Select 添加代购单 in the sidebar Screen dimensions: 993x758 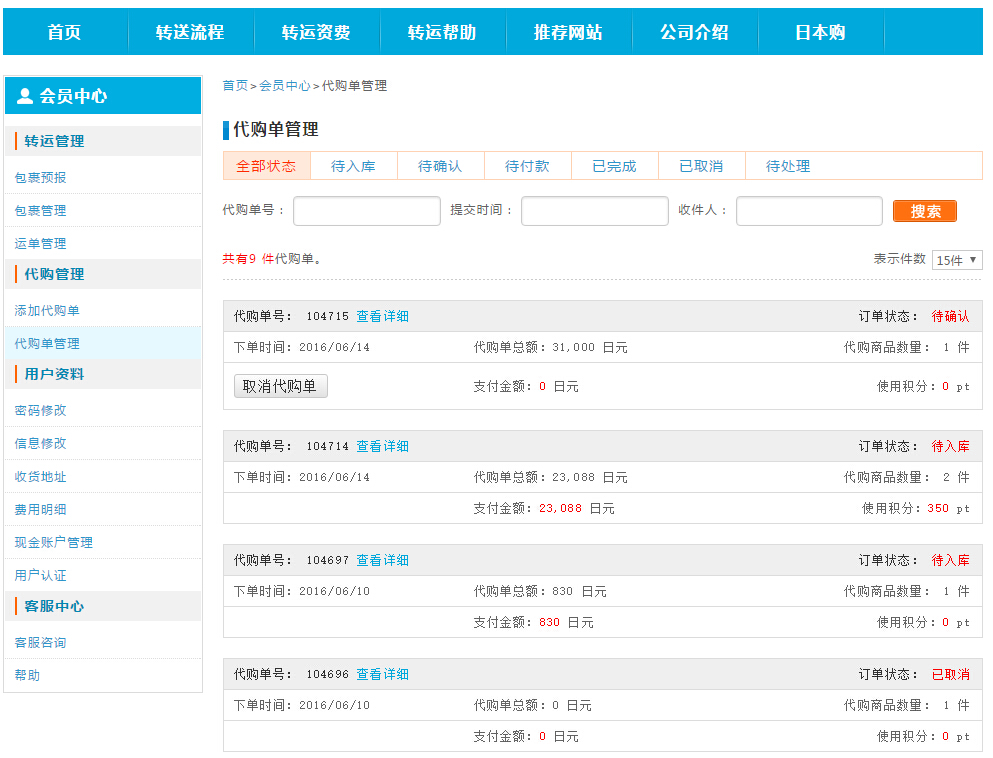point(47,310)
